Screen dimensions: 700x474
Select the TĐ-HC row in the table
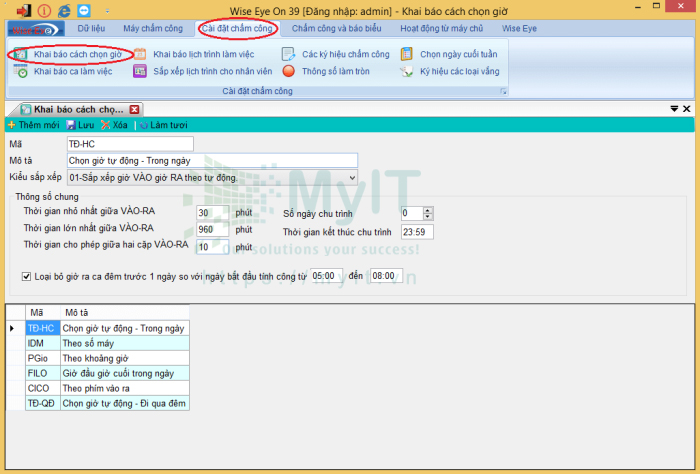(x=107, y=328)
